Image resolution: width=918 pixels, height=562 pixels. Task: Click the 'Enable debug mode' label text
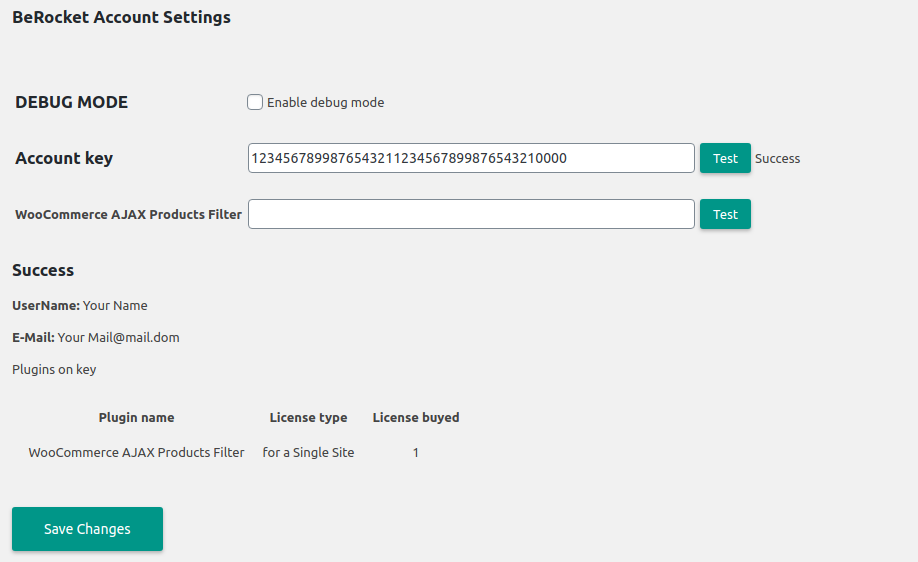(325, 103)
